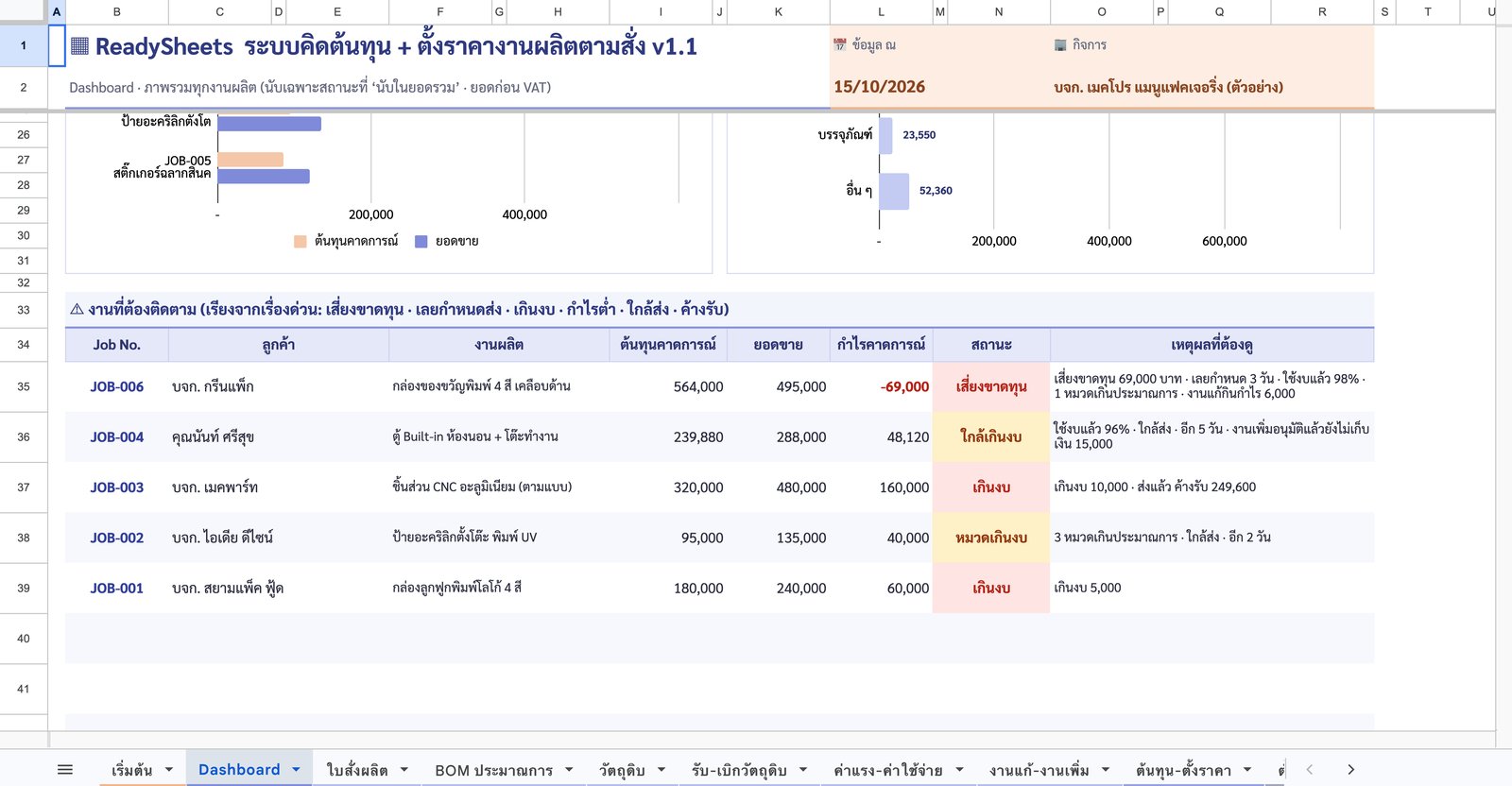Select the เสี่ยงขาดทุน status cell
Image resolution: width=1512 pixels, height=786 pixels.
(990, 386)
